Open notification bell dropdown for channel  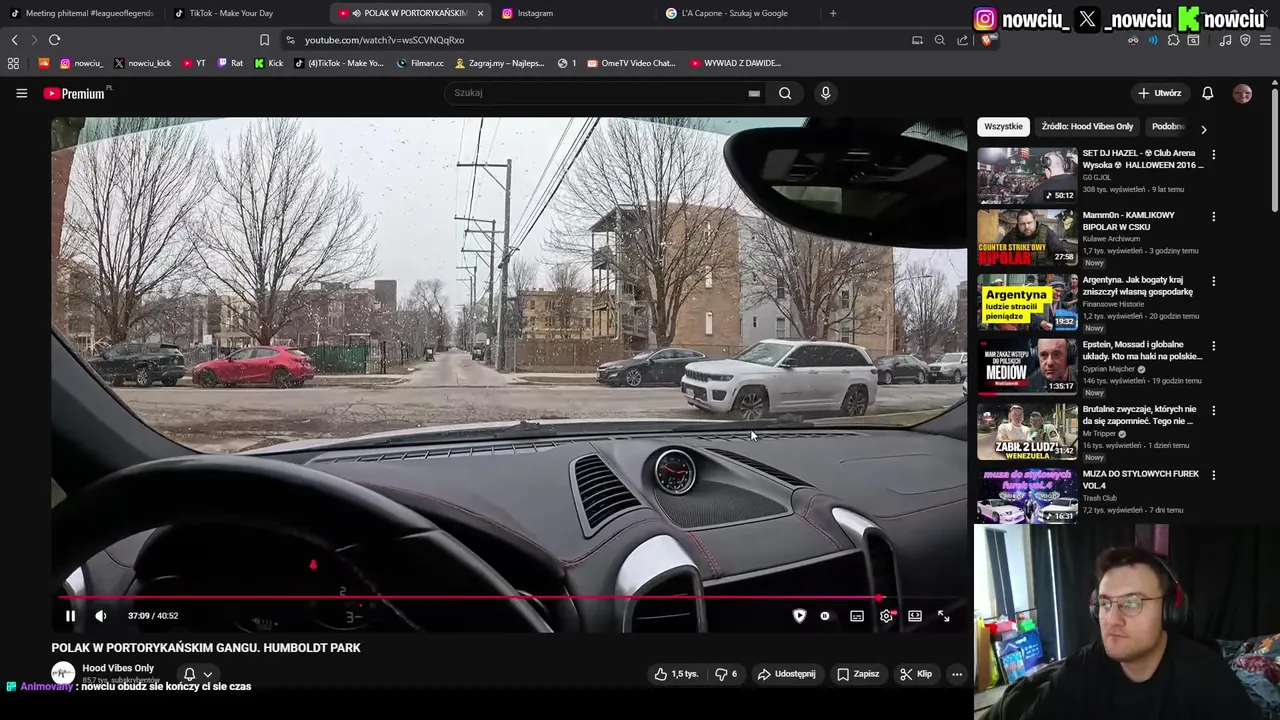click(196, 674)
